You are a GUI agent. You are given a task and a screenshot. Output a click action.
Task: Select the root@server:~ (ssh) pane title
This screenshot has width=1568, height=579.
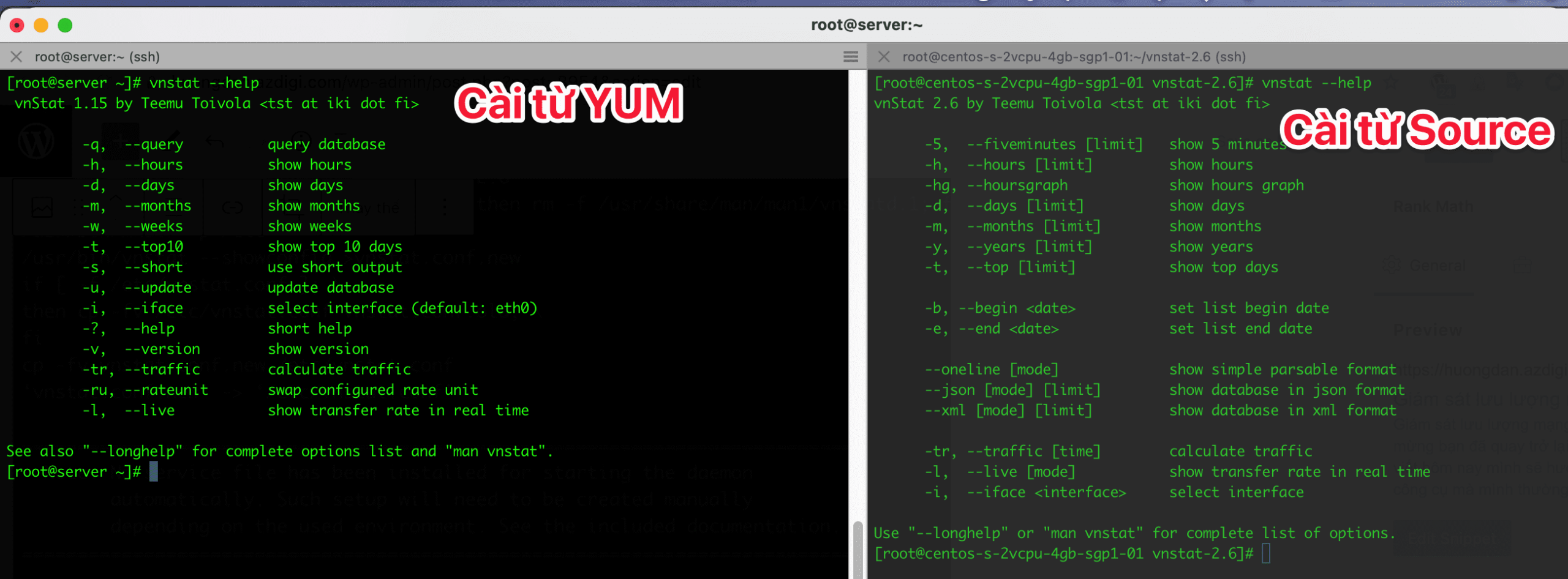point(97,57)
